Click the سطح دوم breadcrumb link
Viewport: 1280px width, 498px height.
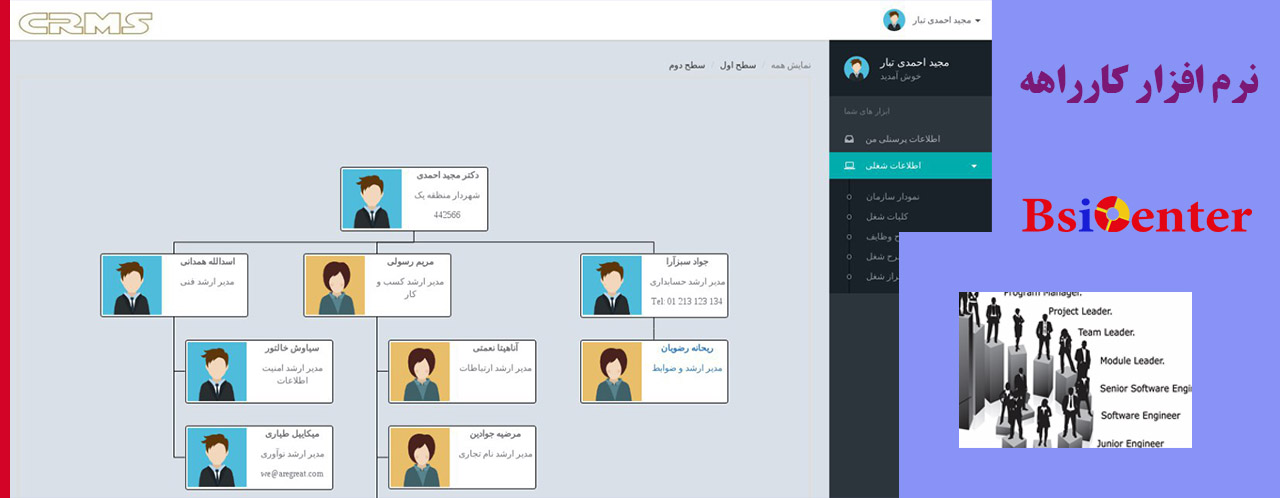point(687,65)
